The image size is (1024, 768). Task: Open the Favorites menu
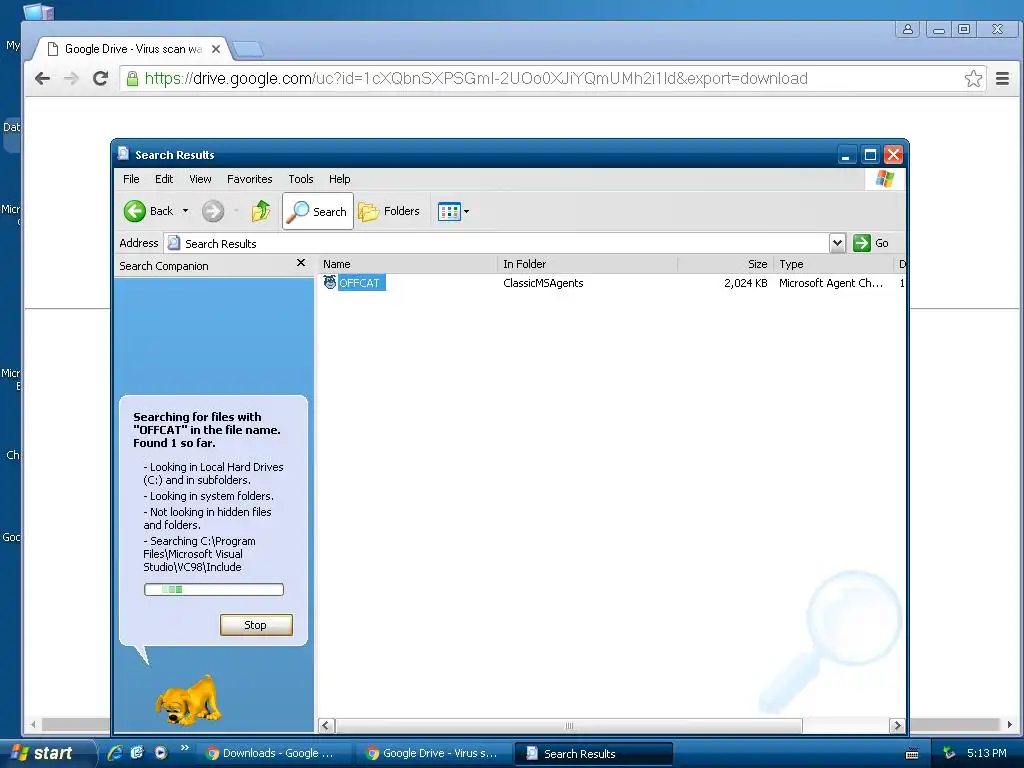pyautogui.click(x=249, y=179)
